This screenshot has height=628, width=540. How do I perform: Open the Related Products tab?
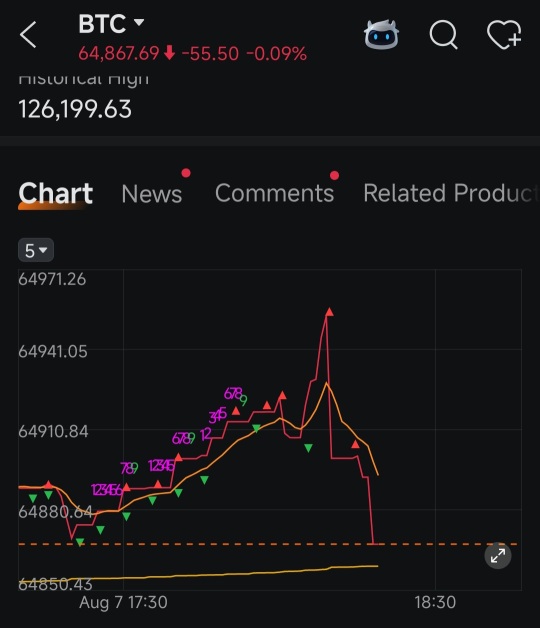pos(449,193)
